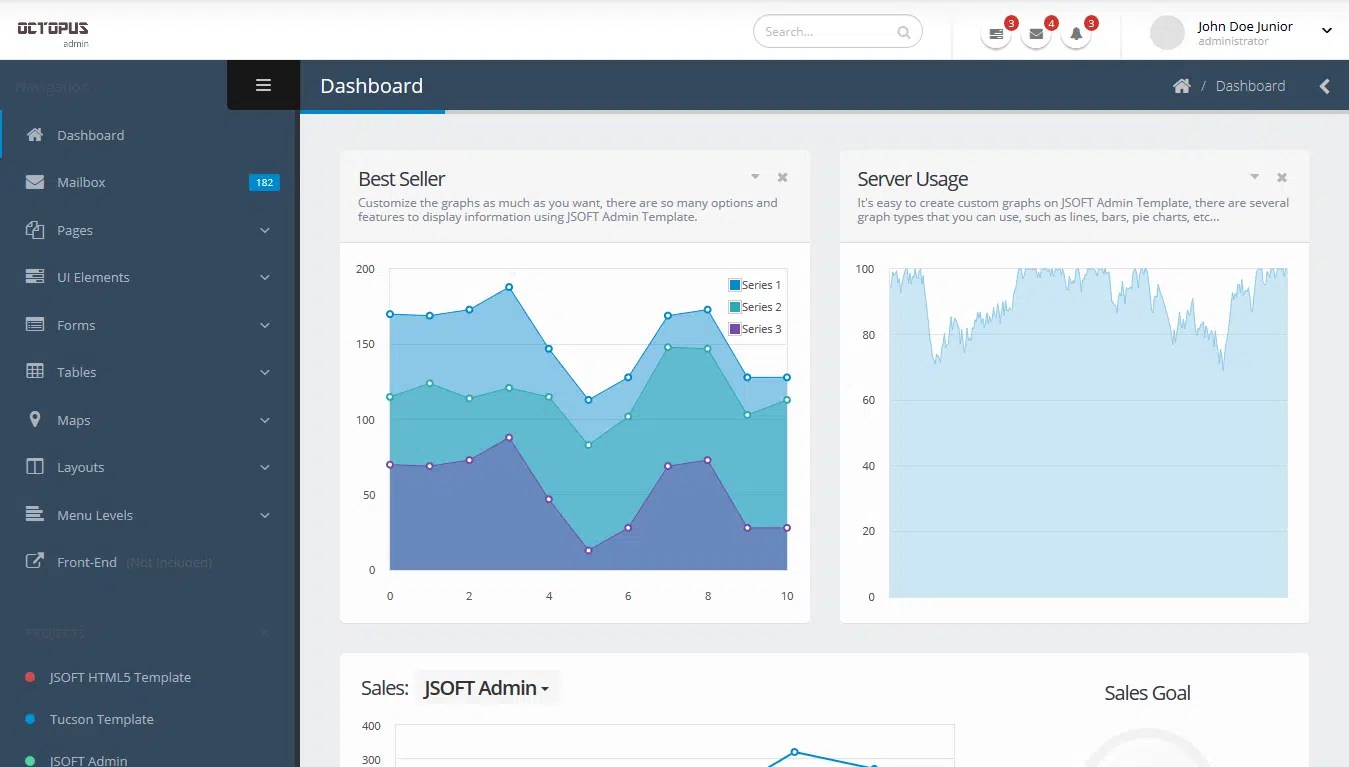Open the chat messages icon in header
This screenshot has width=1349, height=767.
point(994,33)
